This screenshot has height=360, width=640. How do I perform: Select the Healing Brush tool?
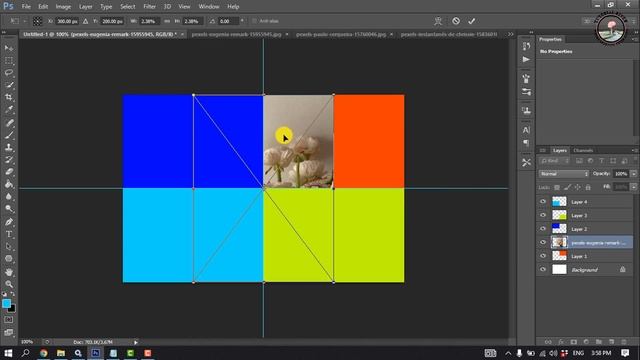point(9,123)
